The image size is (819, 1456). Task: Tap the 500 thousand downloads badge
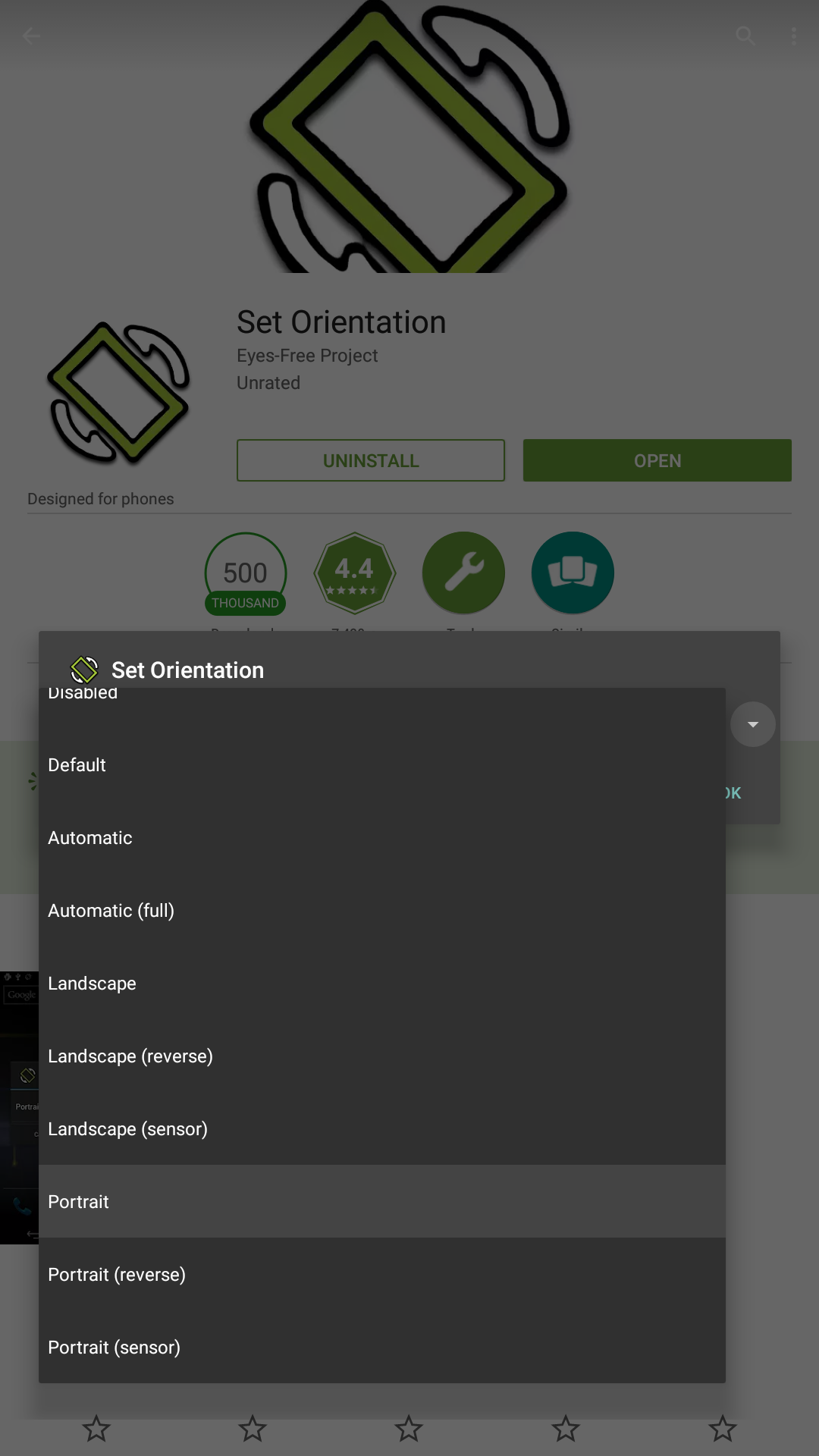tap(246, 573)
